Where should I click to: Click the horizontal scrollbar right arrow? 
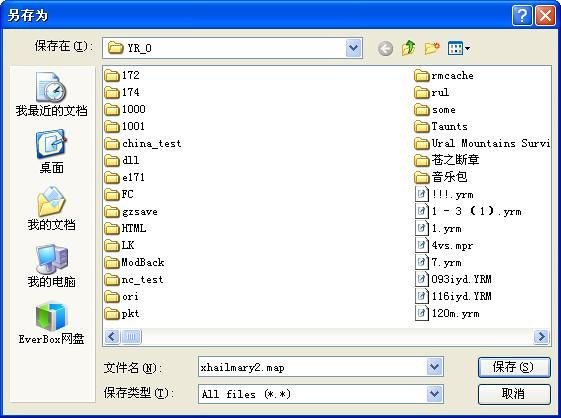click(x=541, y=337)
